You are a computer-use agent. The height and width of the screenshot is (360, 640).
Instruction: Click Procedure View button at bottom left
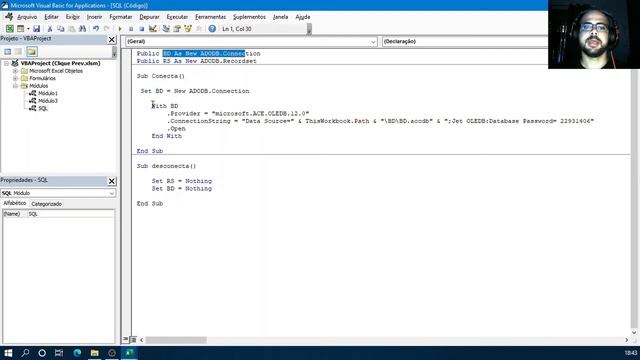coord(126,340)
